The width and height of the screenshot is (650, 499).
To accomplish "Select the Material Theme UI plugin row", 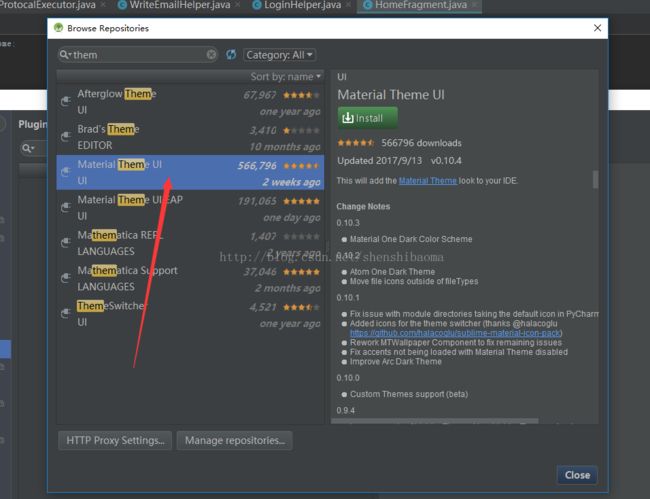I will pyautogui.click(x=190, y=172).
